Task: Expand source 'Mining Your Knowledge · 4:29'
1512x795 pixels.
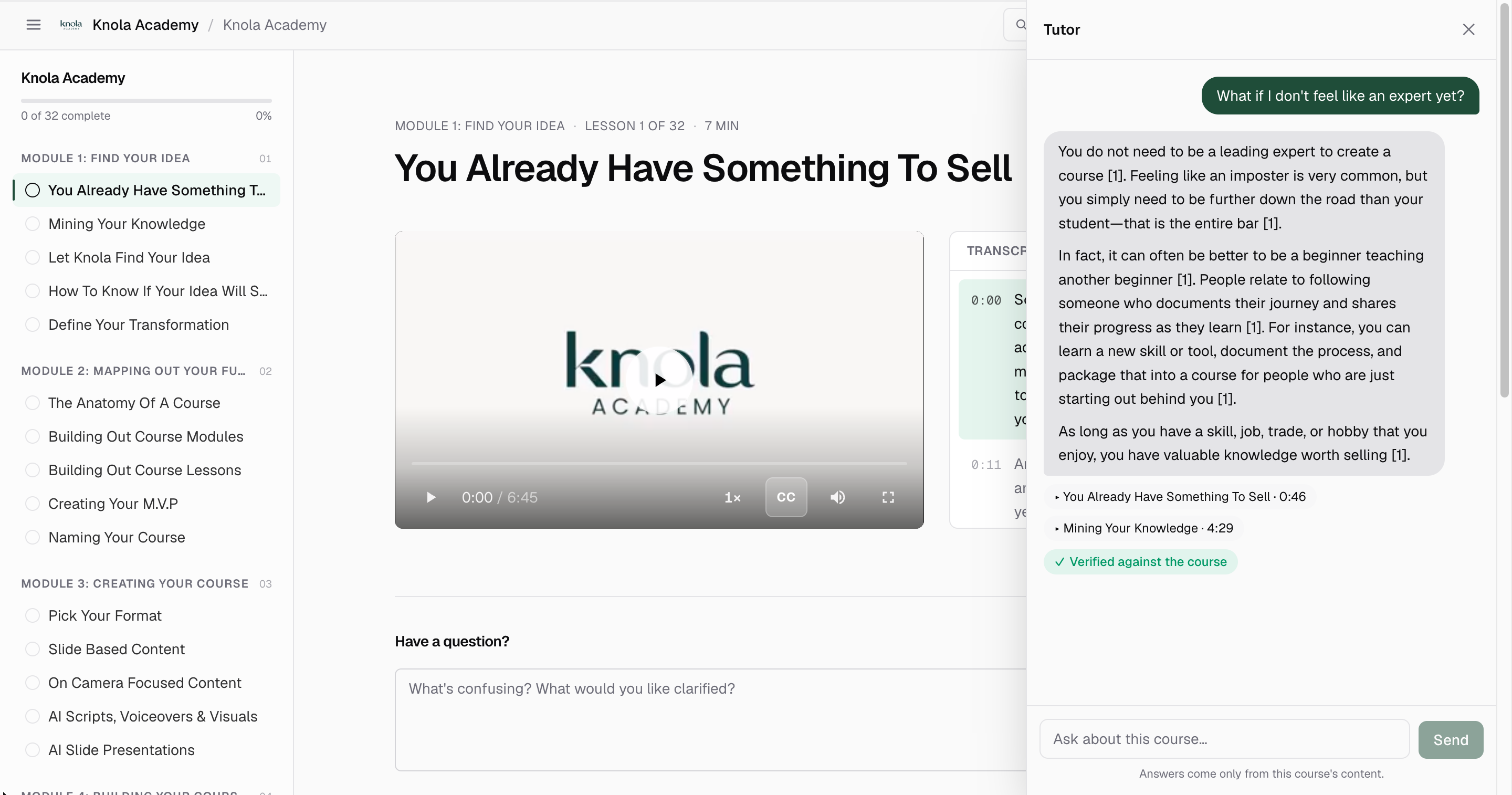Action: (1144, 528)
